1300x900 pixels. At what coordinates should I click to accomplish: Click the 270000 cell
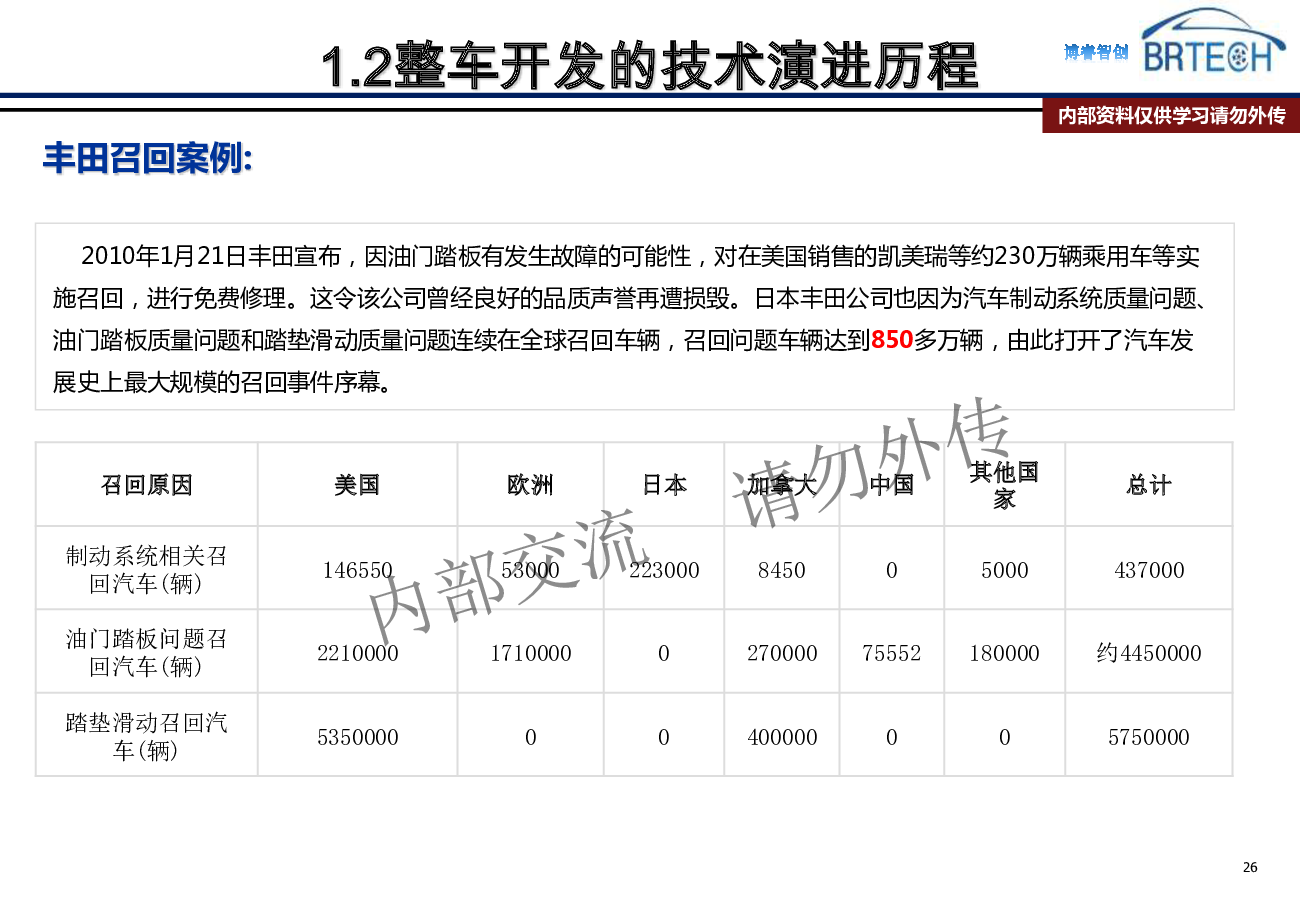781,653
